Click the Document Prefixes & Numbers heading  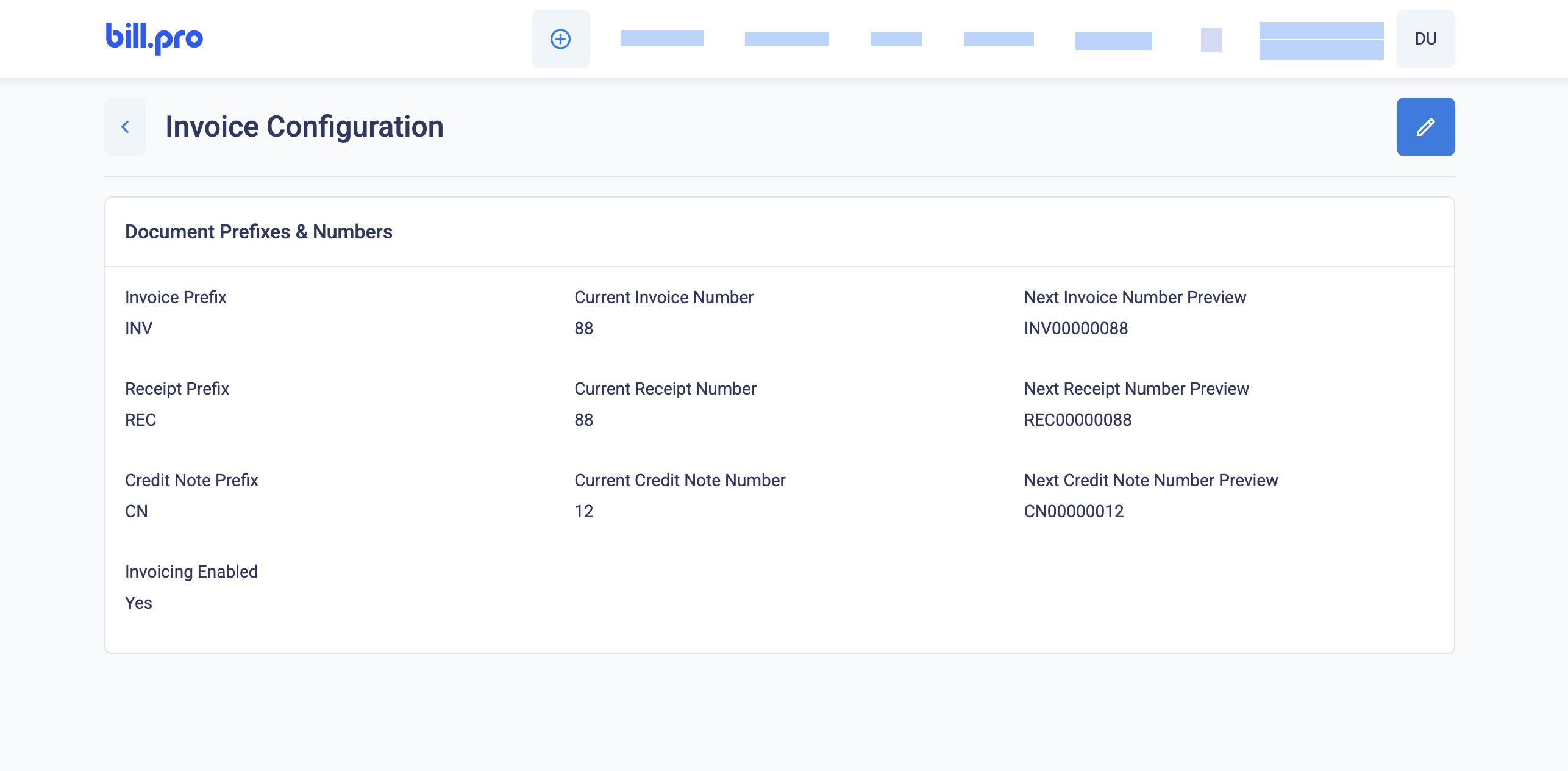(258, 232)
